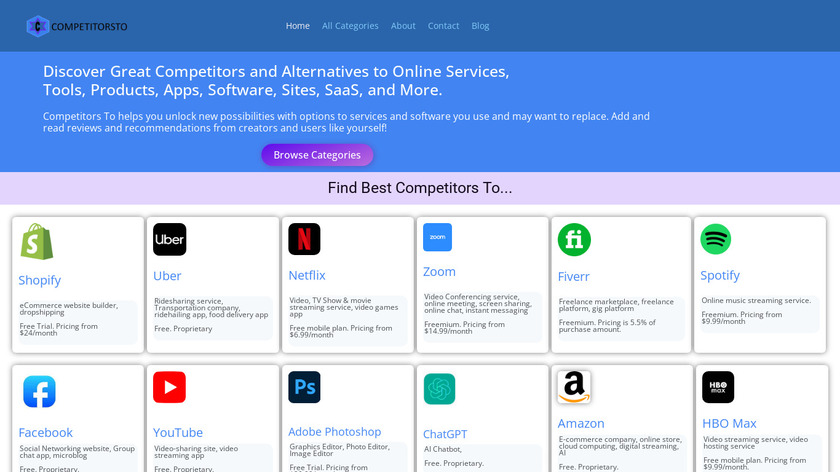
Task: Open the Uber logo icon
Action: pyautogui.click(x=170, y=239)
